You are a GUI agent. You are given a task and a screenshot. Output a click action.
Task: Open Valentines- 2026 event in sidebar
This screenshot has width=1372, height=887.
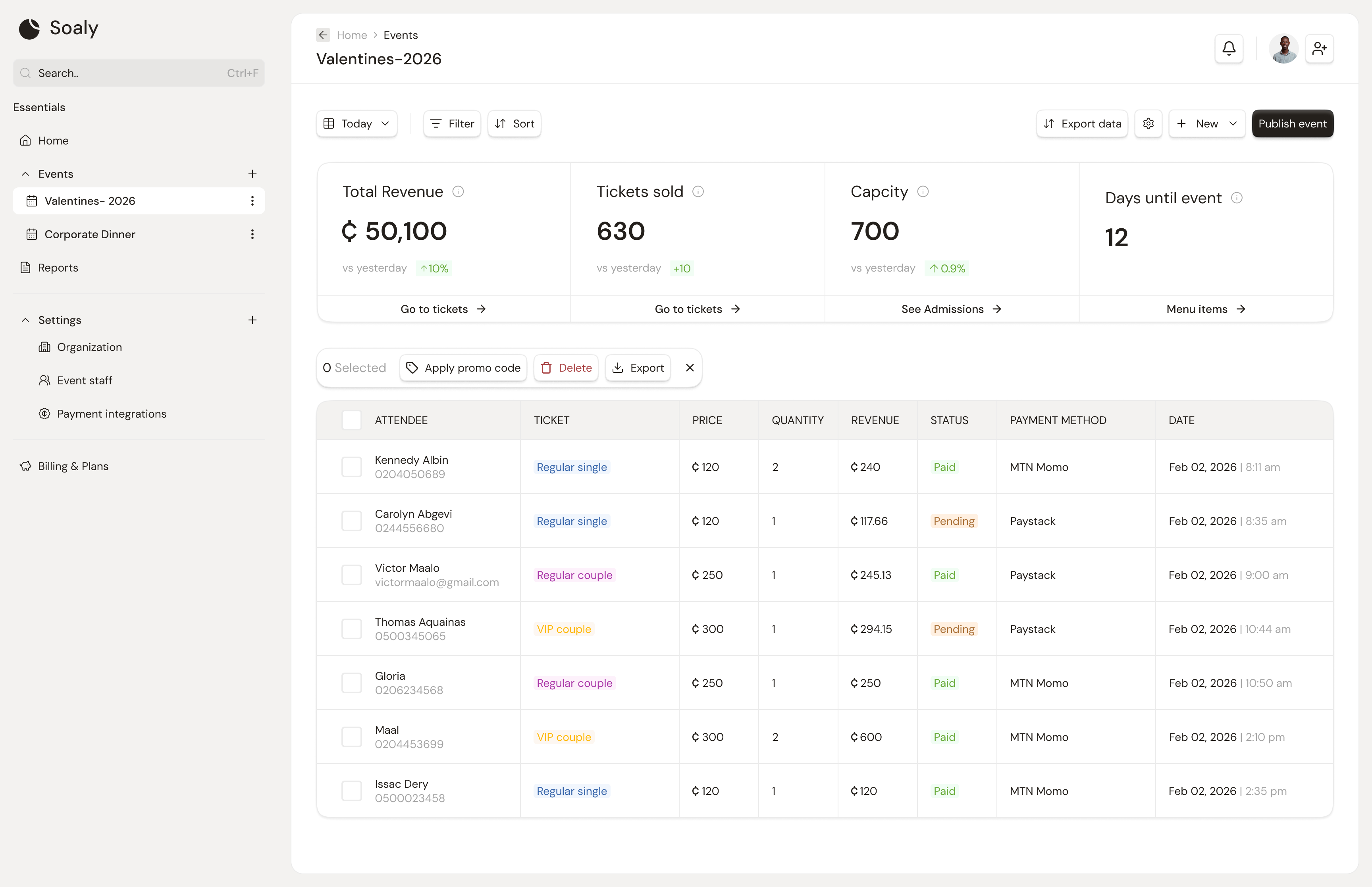(x=139, y=201)
